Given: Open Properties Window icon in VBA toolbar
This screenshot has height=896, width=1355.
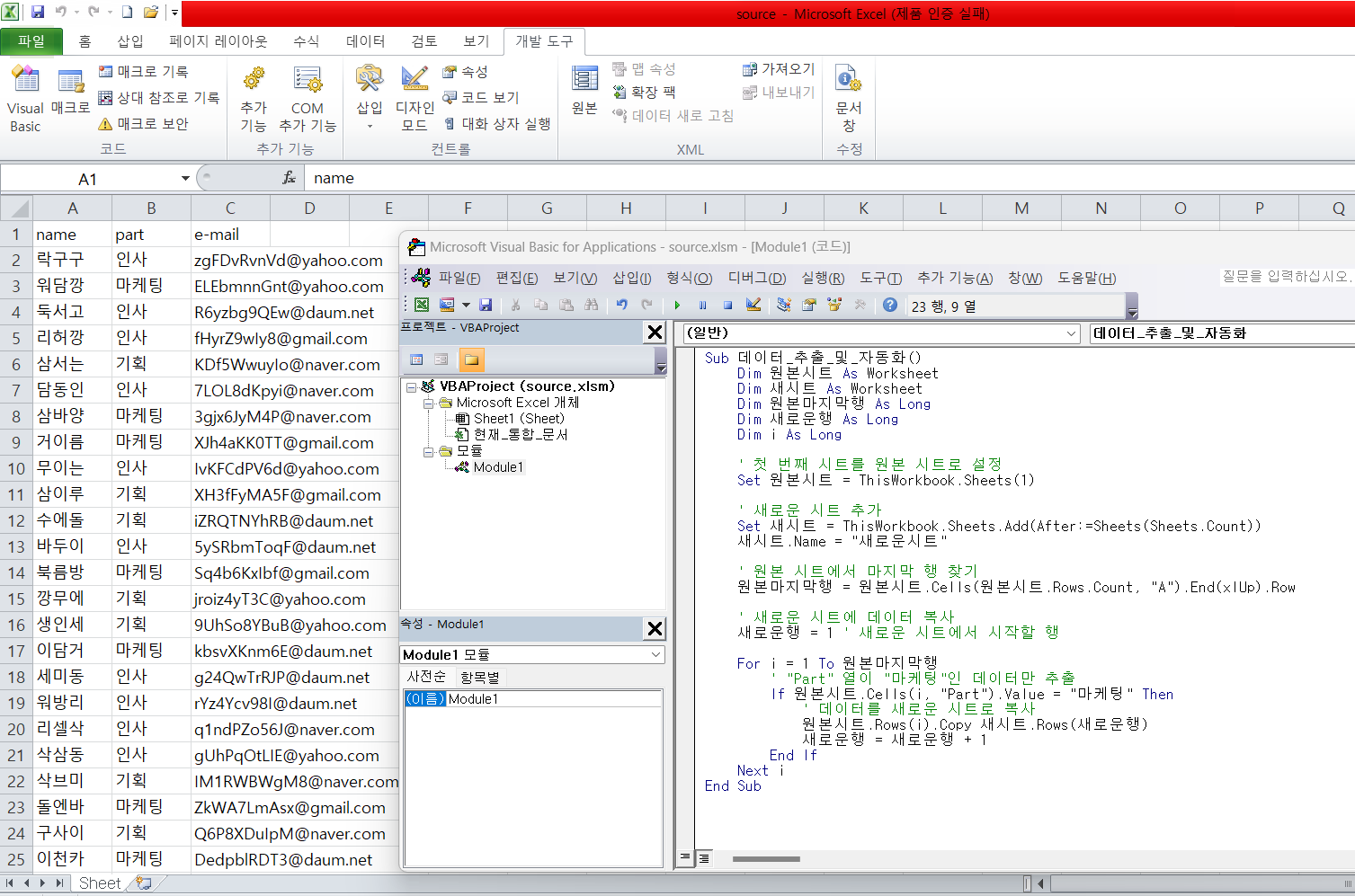Looking at the screenshot, I should tap(809, 305).
